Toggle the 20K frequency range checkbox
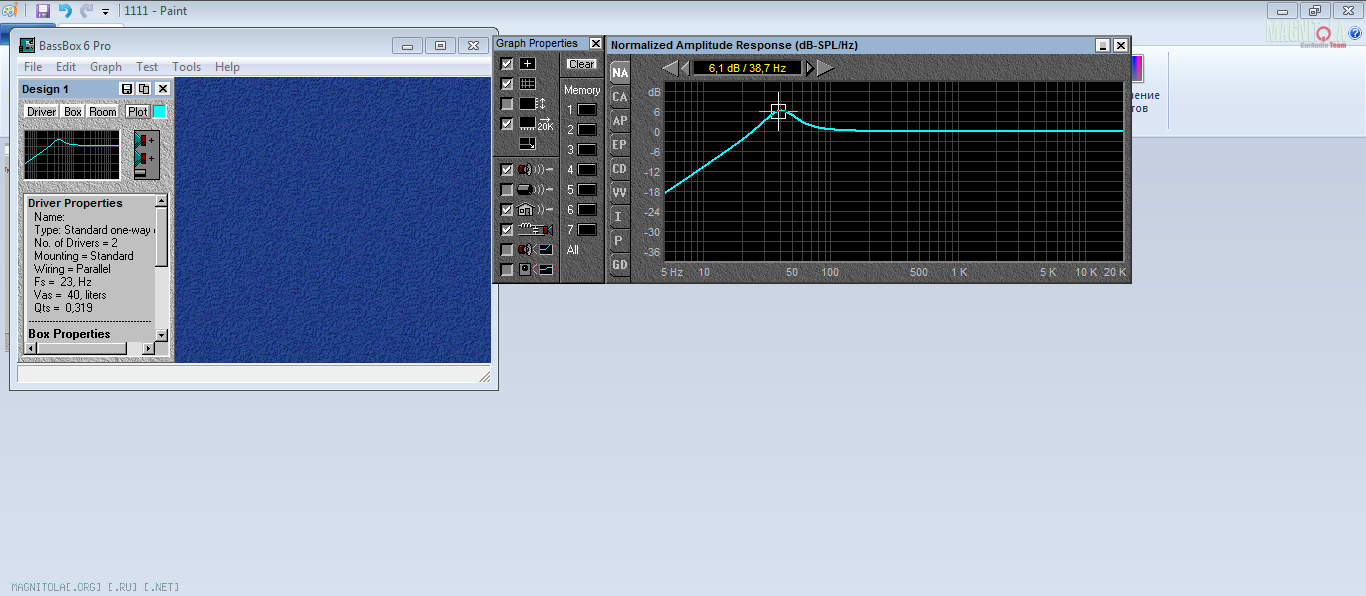This screenshot has height=596, width=1366. point(507,124)
